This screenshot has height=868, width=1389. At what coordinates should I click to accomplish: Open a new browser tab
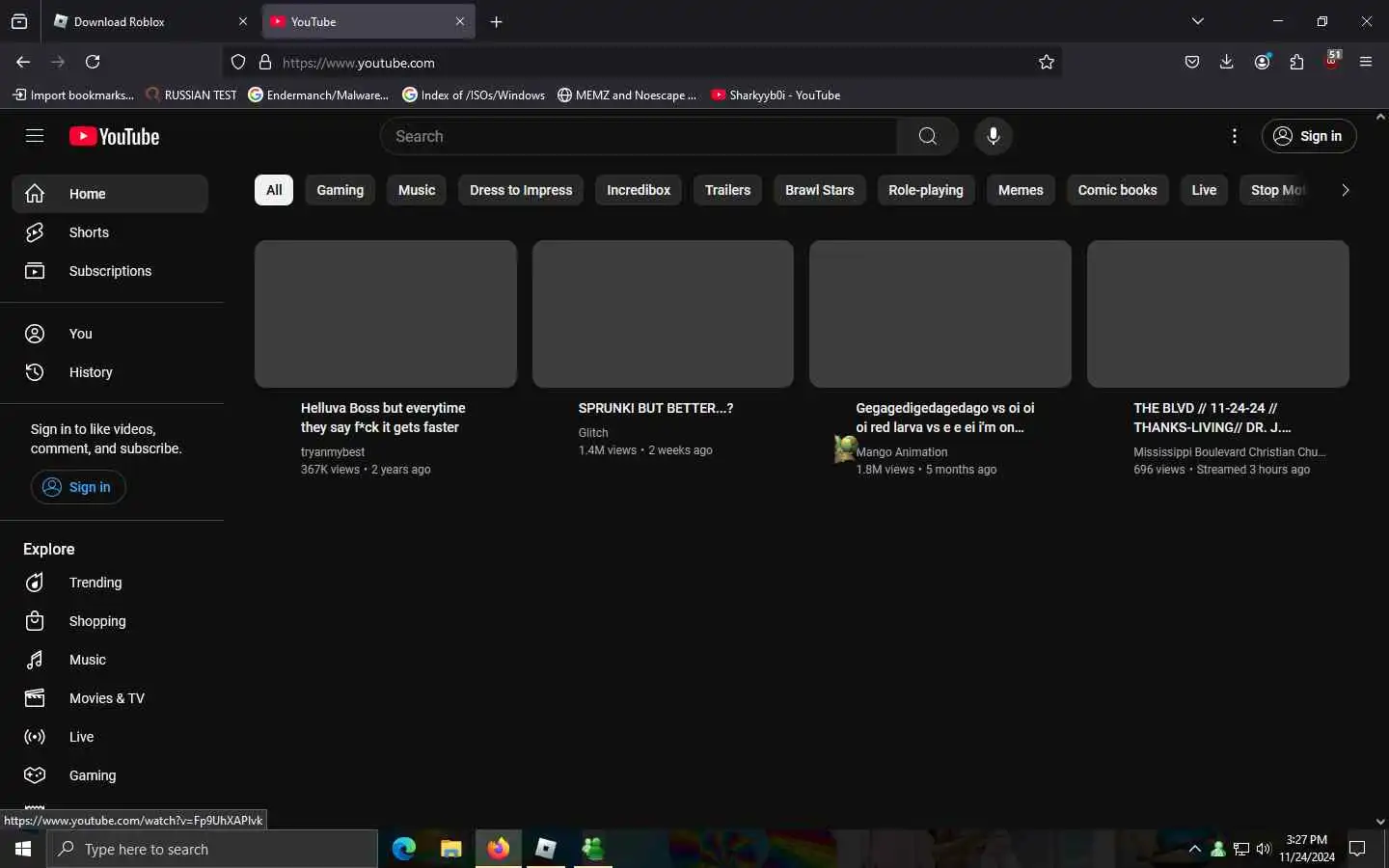pyautogui.click(x=497, y=21)
